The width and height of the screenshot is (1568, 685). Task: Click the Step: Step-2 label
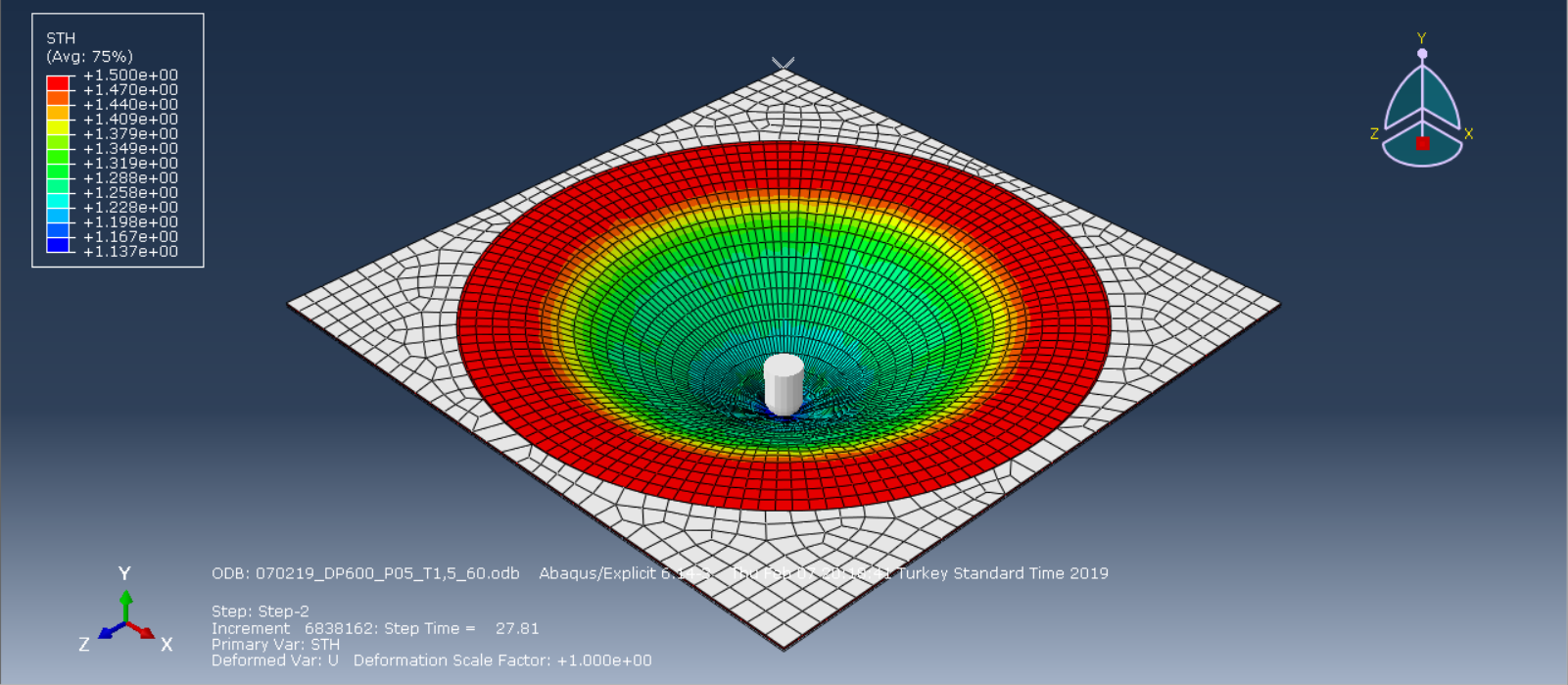point(261,611)
